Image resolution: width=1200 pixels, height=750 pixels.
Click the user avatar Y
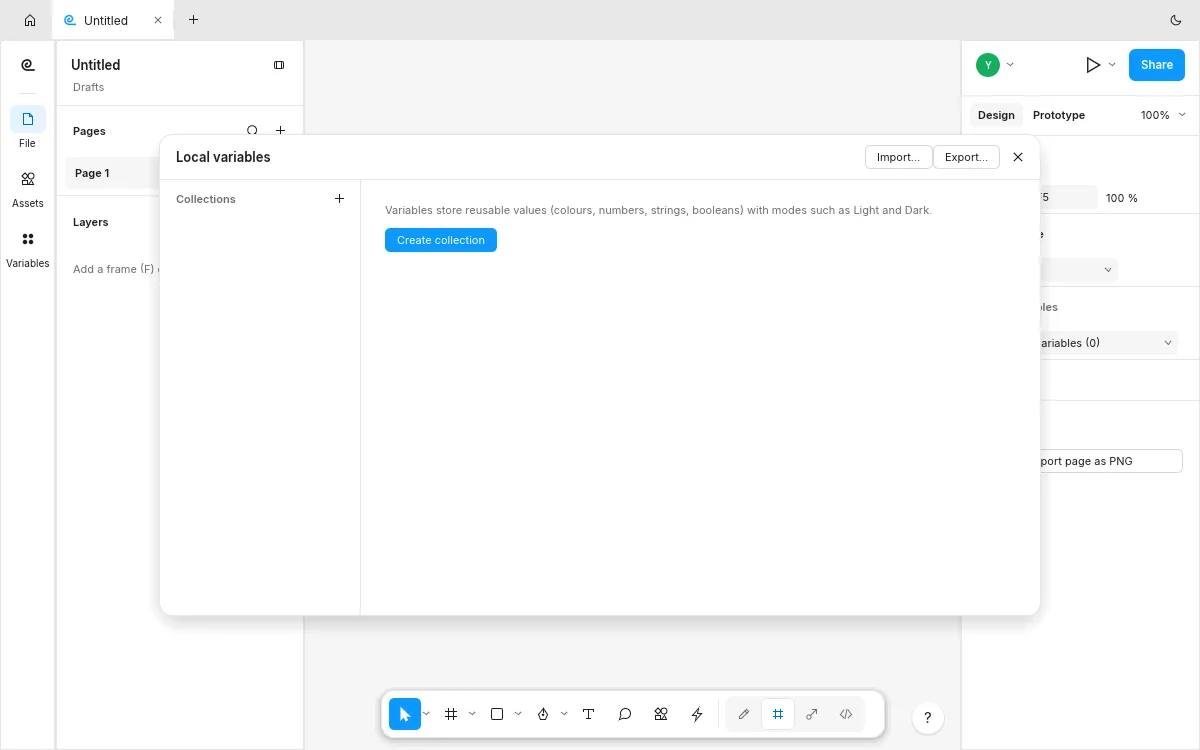point(988,65)
